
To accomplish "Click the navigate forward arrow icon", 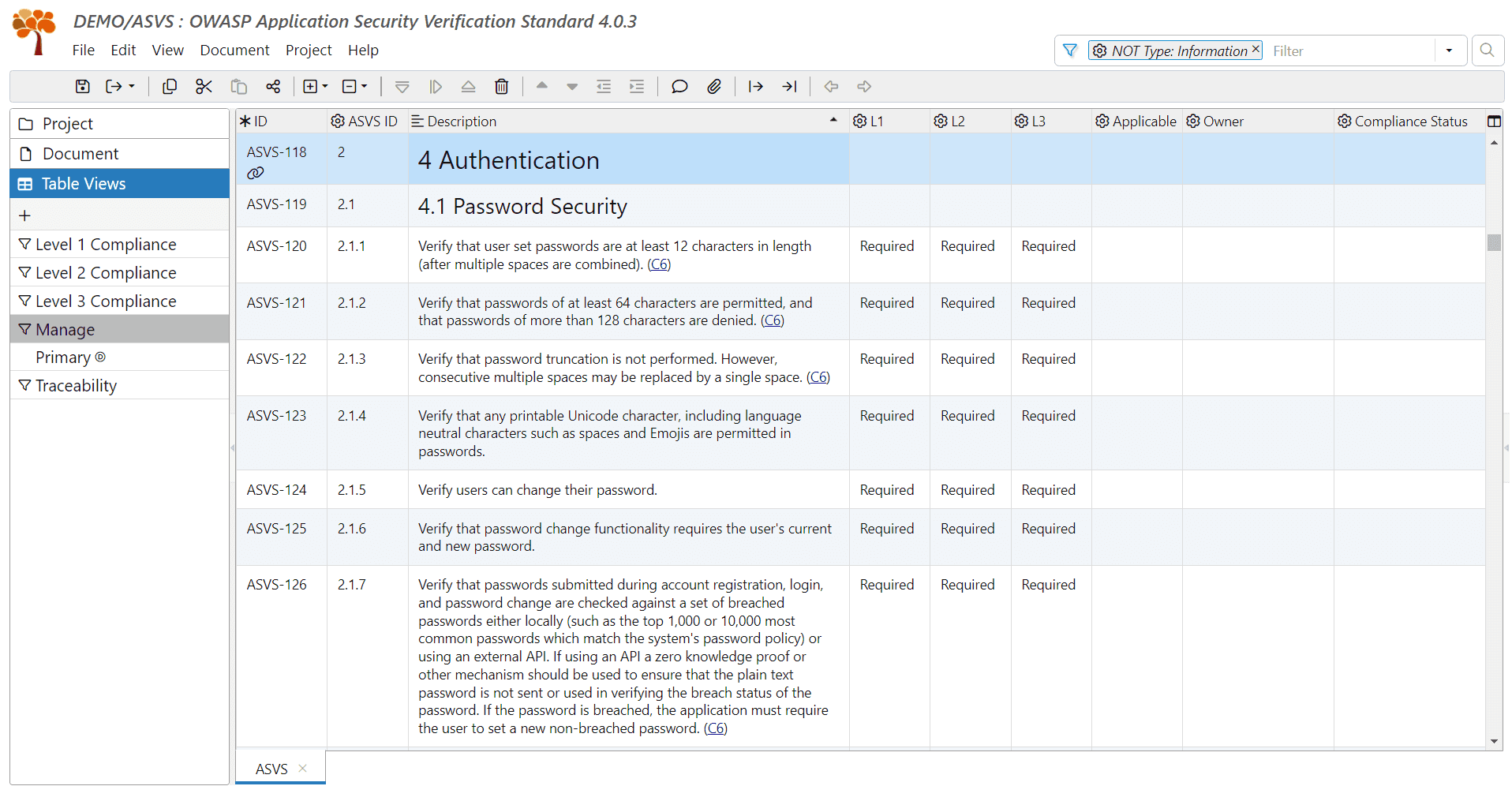I will [x=864, y=87].
